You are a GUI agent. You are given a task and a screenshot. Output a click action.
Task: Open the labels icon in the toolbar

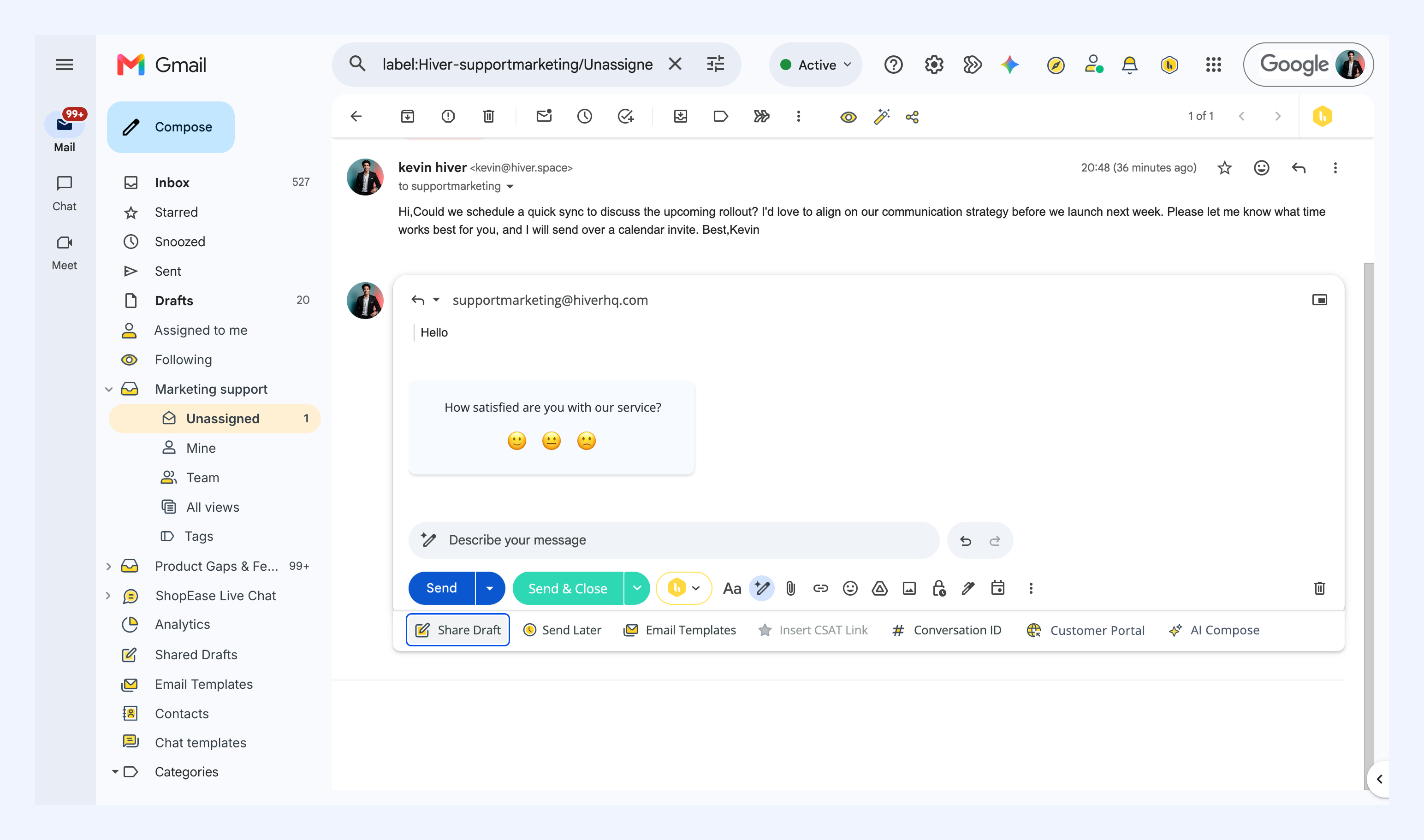point(720,116)
